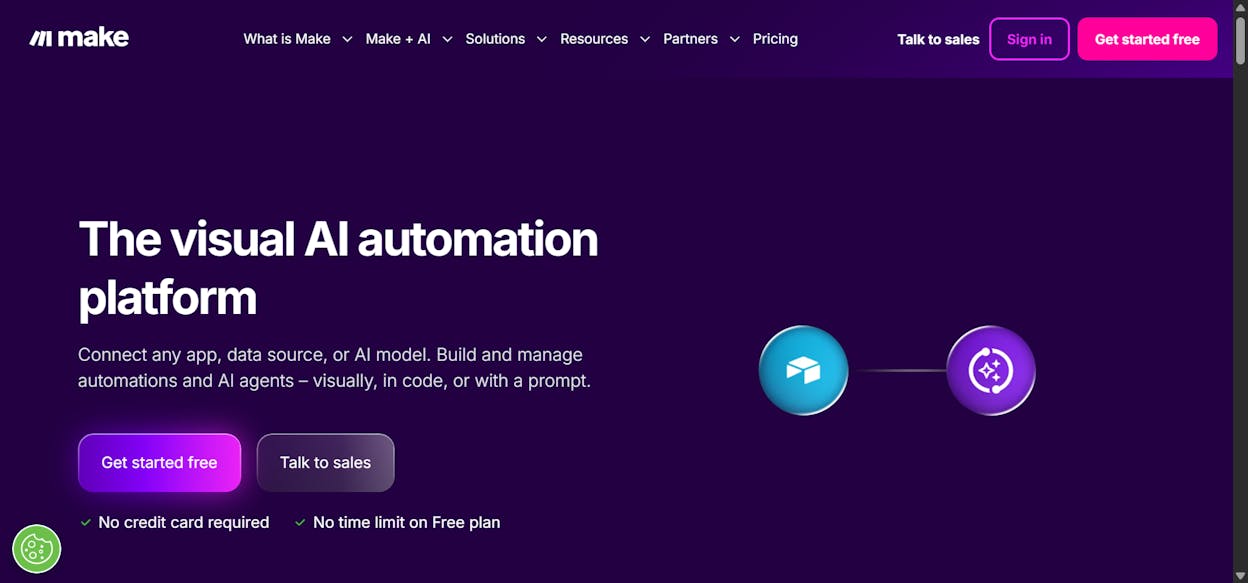Image resolution: width=1248 pixels, height=583 pixels.
Task: Click the Connect any app description paragraph
Action: pos(334,367)
